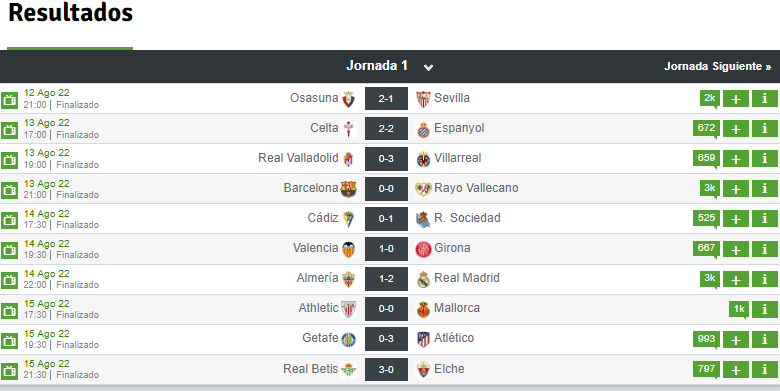Click the TV icon for Osasuna-Sevilla match
The image size is (780, 391).
click(9, 99)
